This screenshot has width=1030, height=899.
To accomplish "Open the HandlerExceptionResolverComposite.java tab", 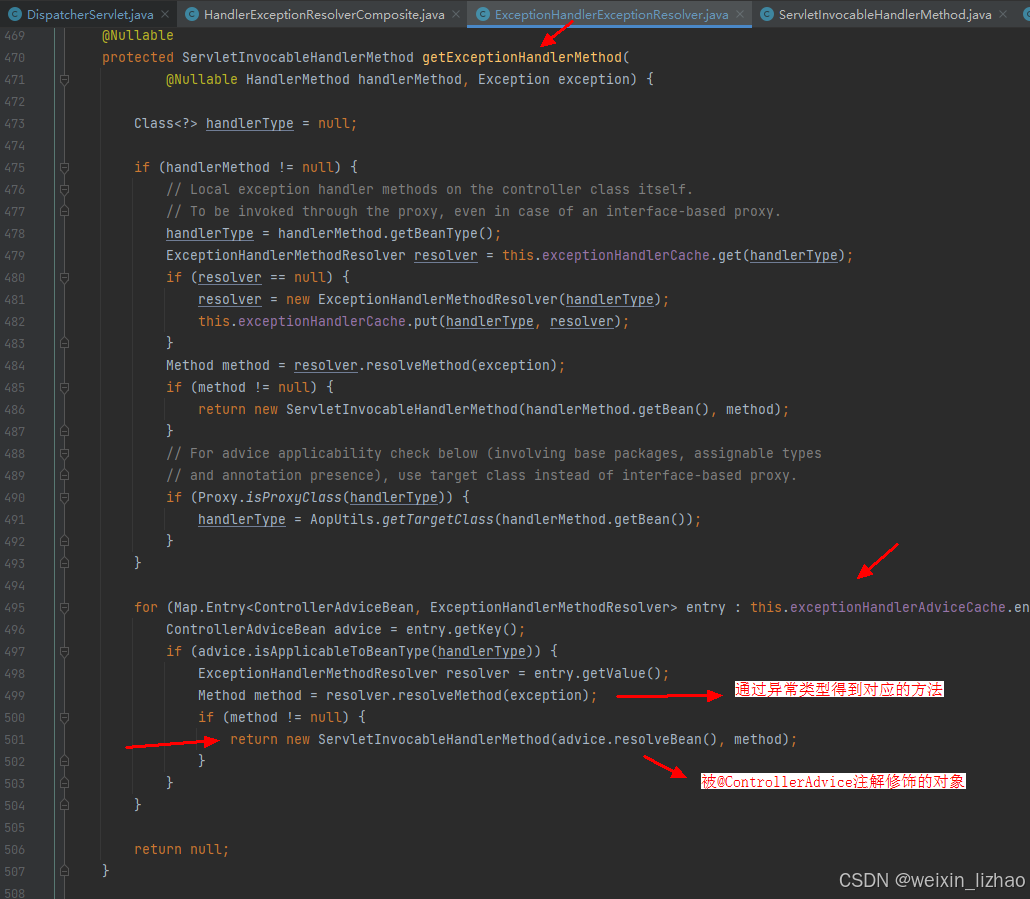I will tap(324, 14).
